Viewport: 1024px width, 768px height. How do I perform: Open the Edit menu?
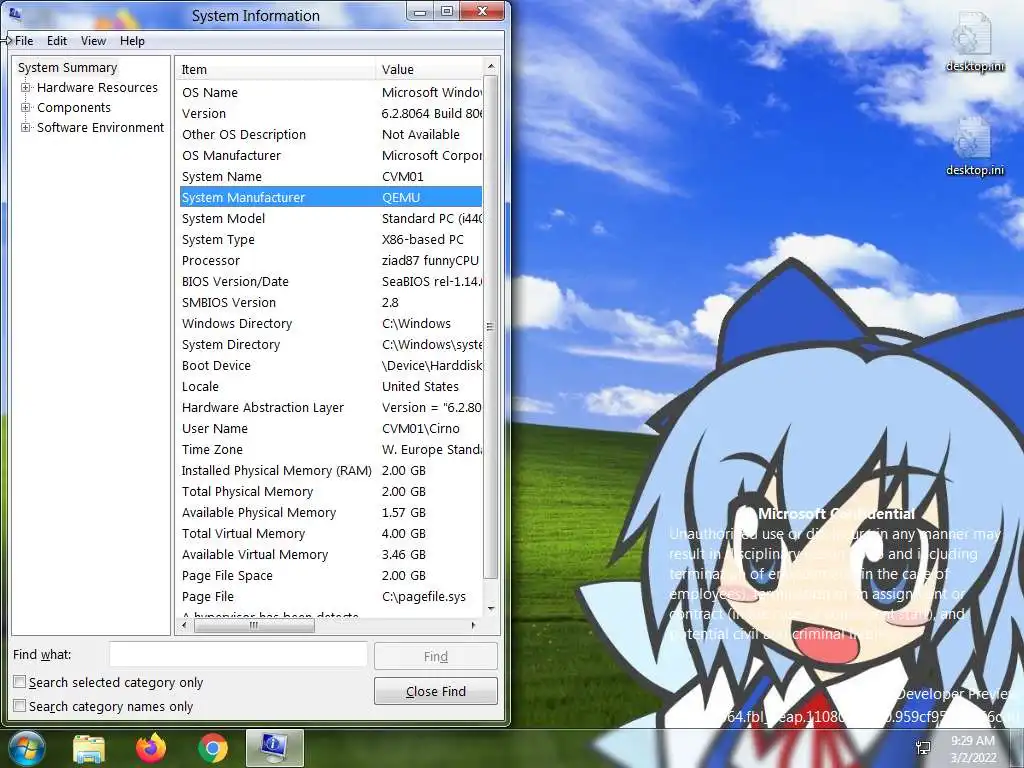click(57, 40)
